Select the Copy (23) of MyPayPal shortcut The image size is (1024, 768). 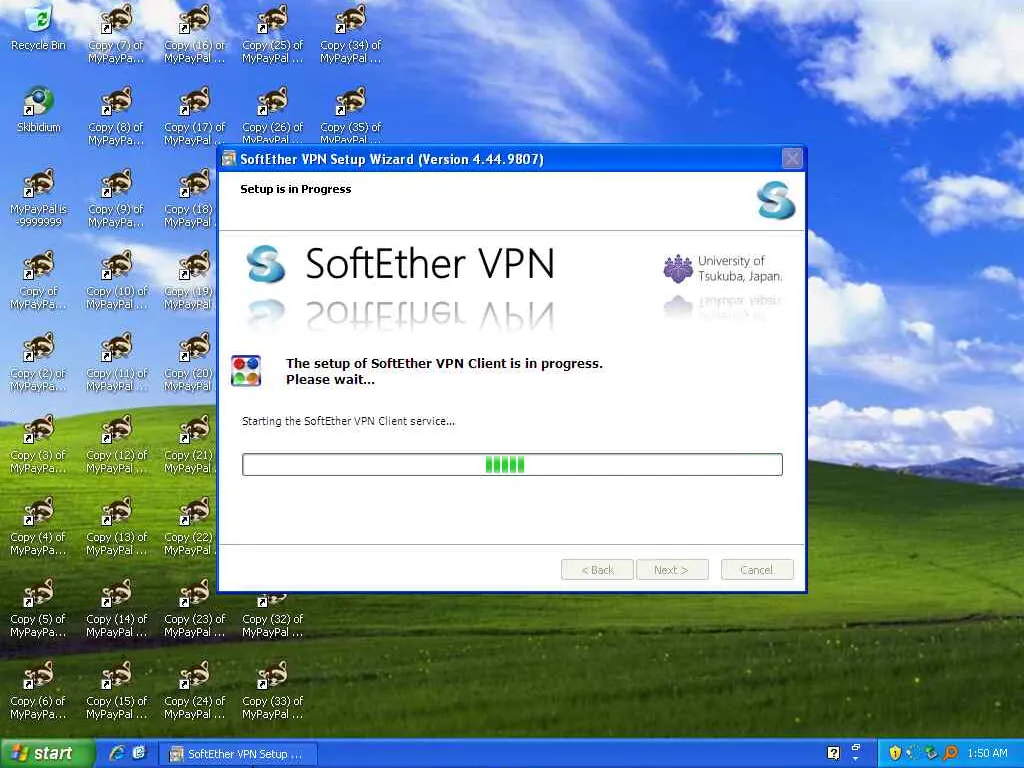195,608
